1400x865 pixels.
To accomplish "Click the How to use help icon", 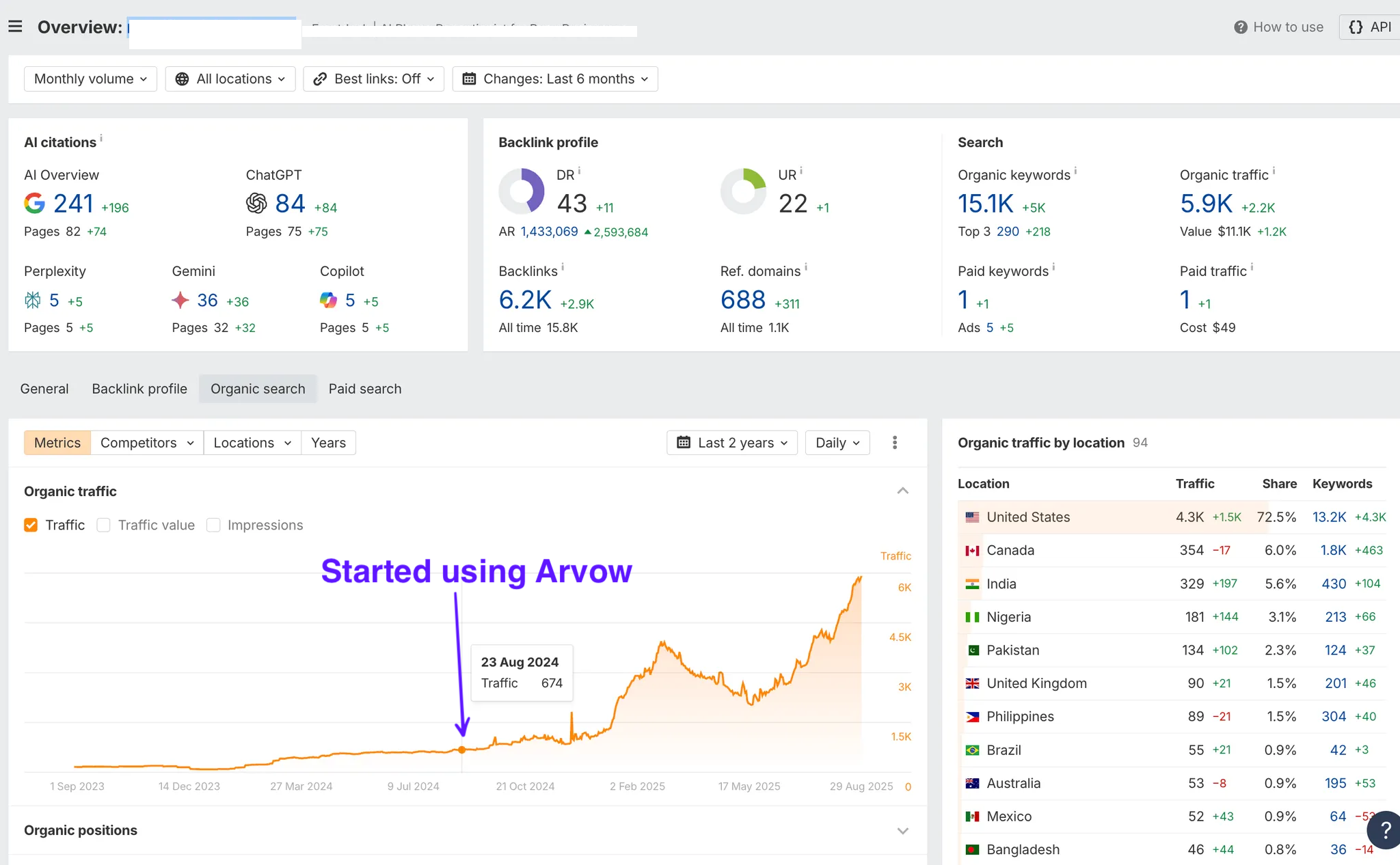I will tap(1240, 27).
